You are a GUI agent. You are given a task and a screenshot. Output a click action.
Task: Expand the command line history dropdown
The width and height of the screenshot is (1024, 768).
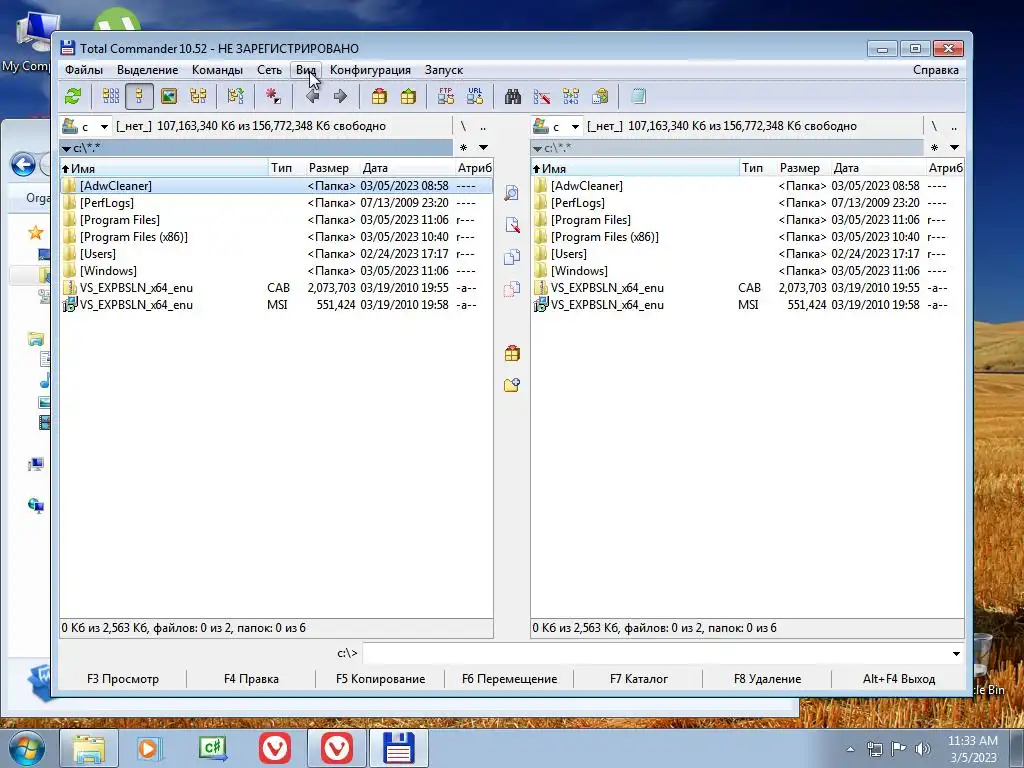tap(956, 653)
